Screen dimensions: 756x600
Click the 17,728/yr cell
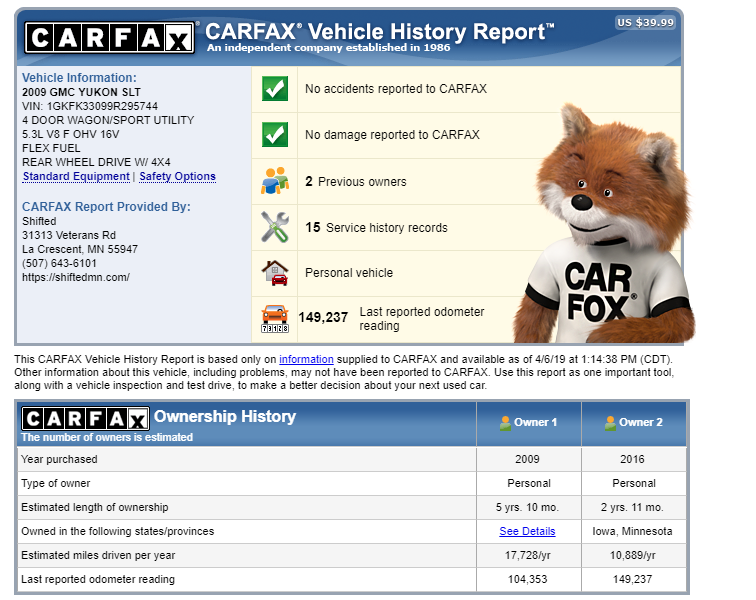coord(528,556)
